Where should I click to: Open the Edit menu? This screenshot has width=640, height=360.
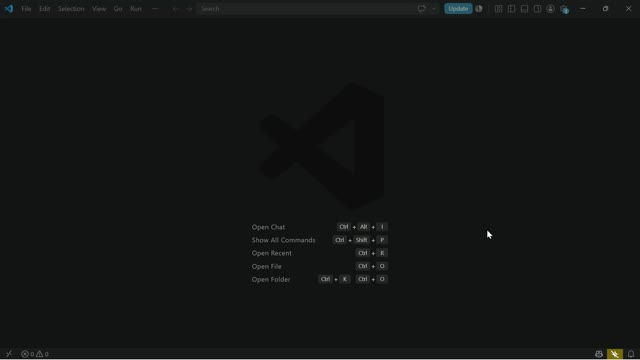click(44, 9)
